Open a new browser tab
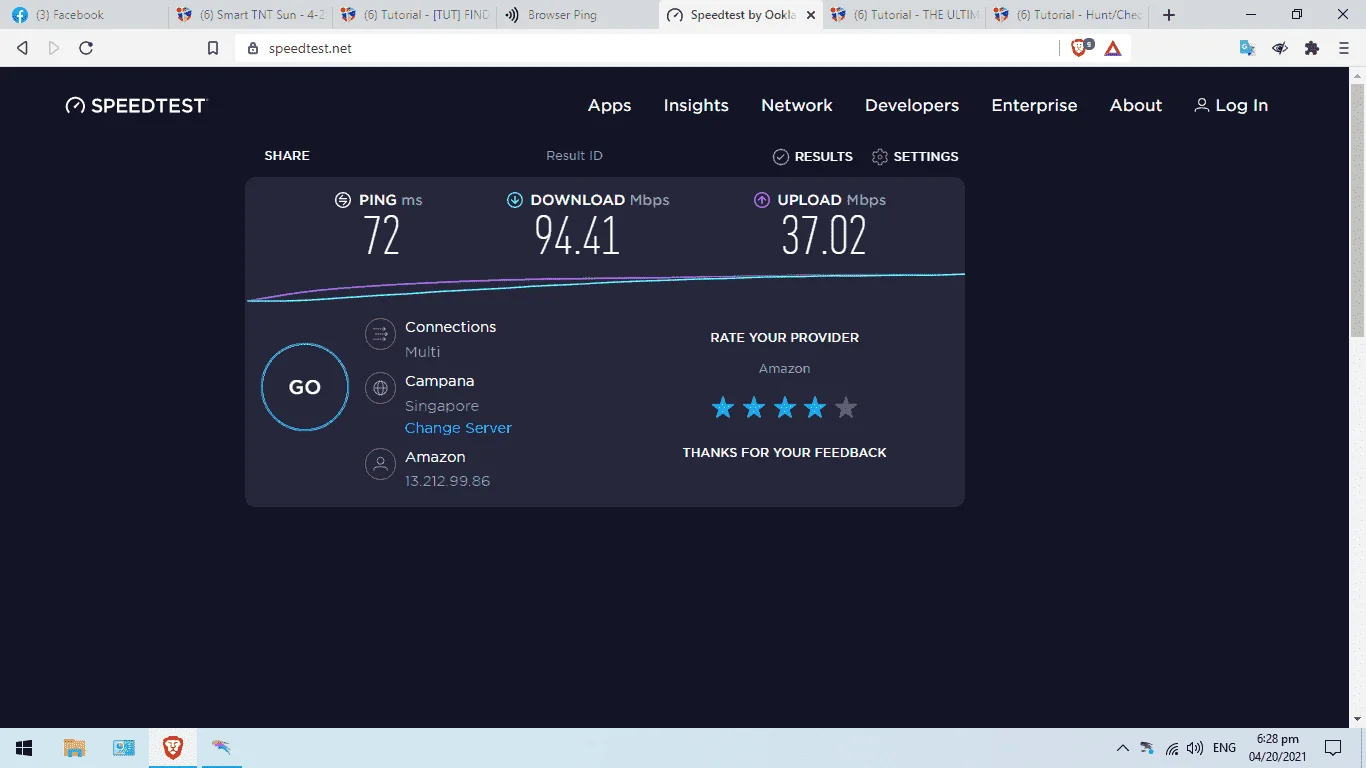 click(1169, 15)
